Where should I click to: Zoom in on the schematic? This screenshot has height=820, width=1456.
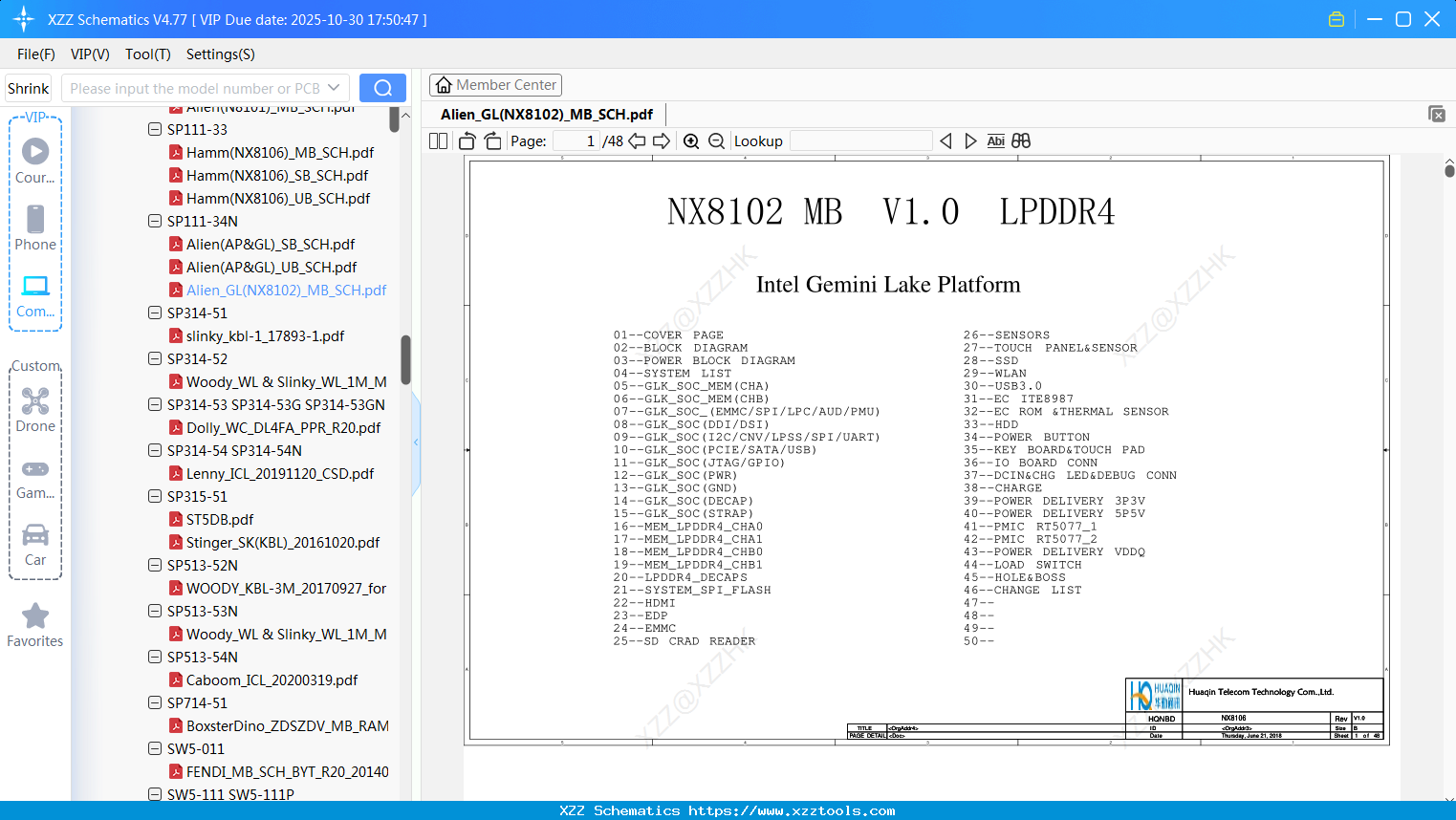tap(691, 141)
